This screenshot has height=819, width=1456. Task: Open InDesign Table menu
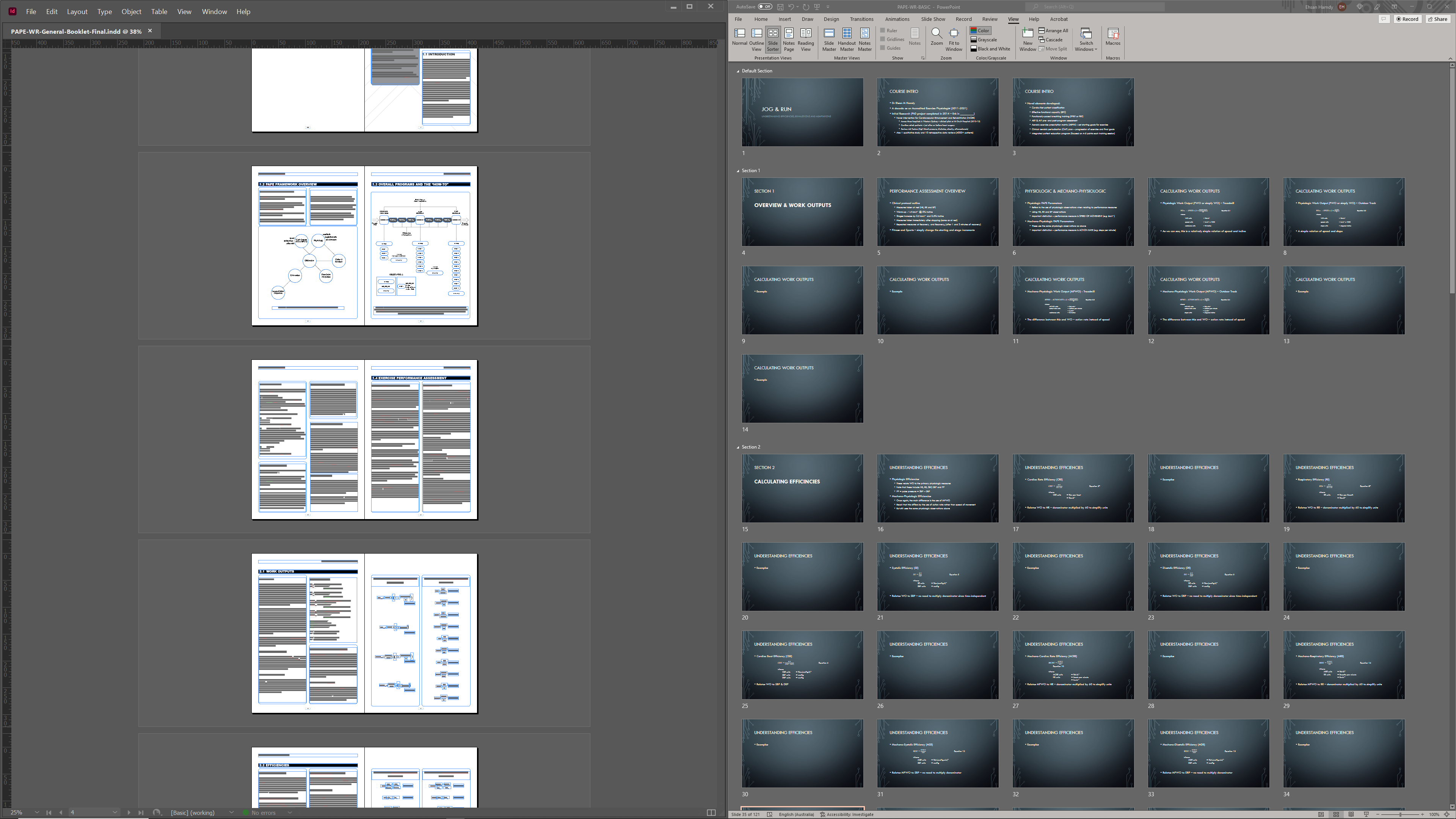pos(159,11)
